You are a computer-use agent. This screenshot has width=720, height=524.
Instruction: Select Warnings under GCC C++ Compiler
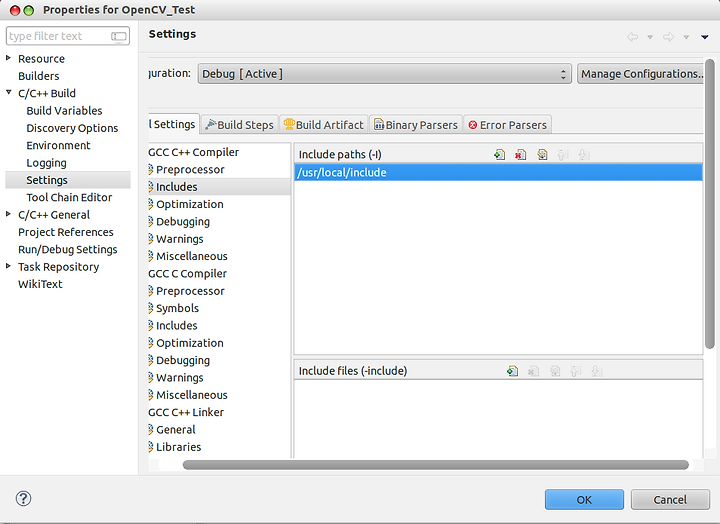180,239
